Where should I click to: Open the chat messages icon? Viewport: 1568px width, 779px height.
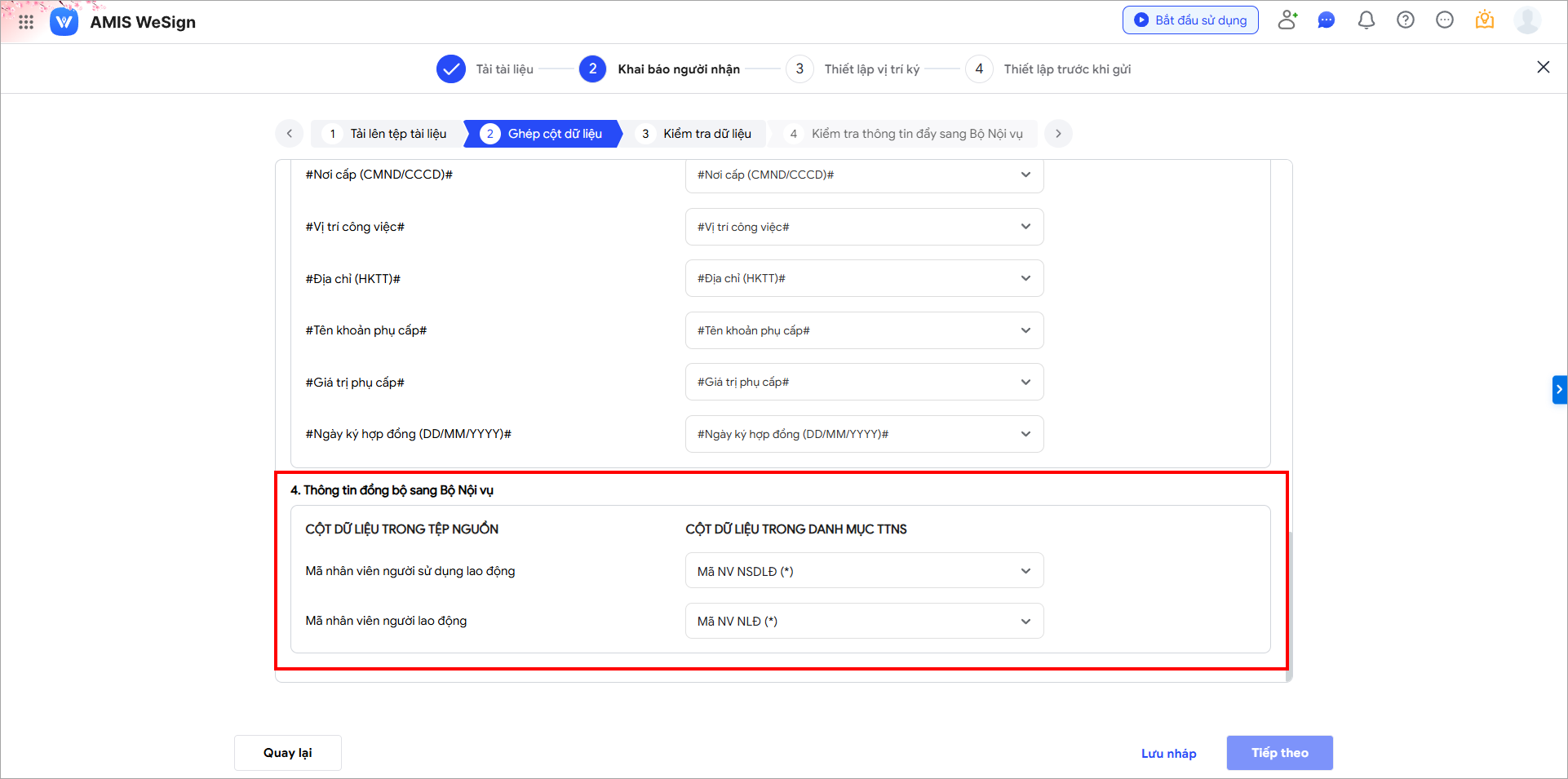[x=1327, y=20]
